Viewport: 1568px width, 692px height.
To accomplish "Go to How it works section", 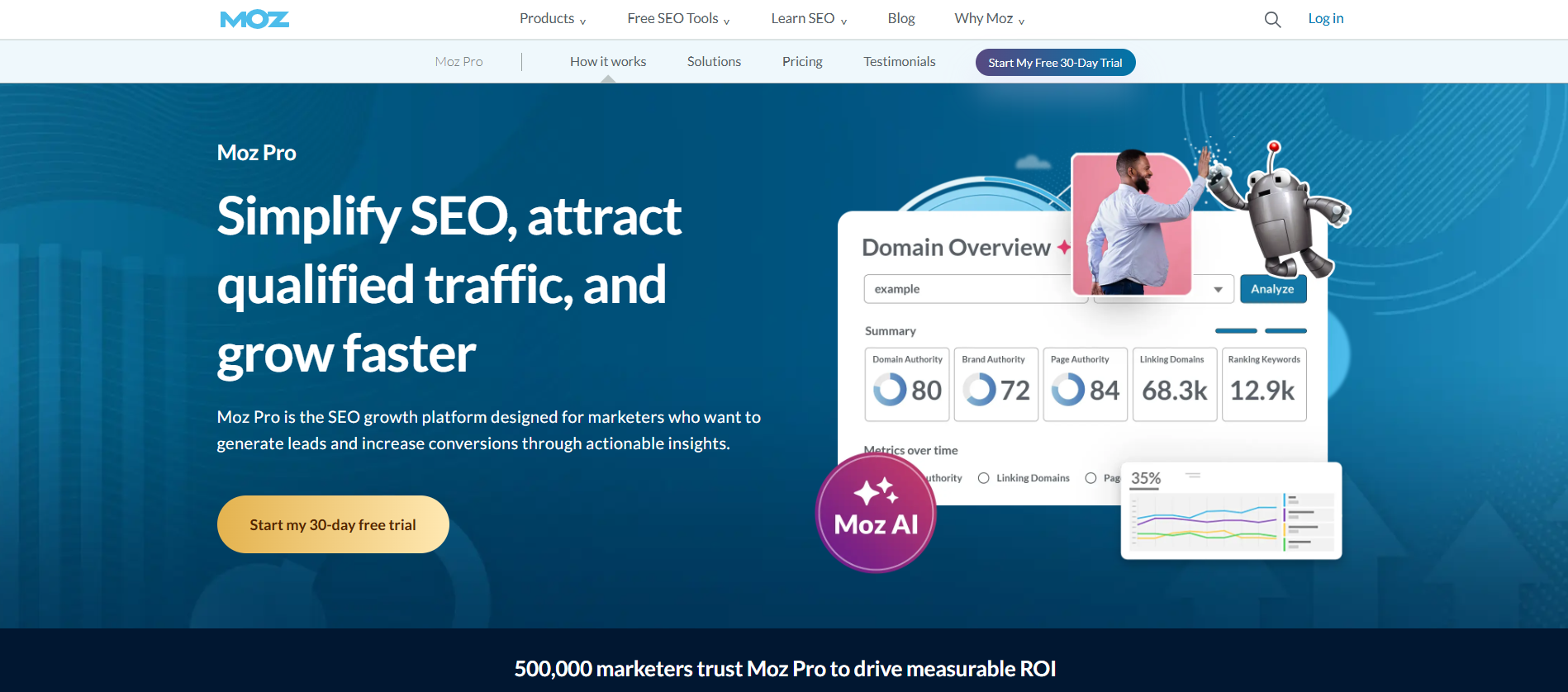I will coord(608,62).
